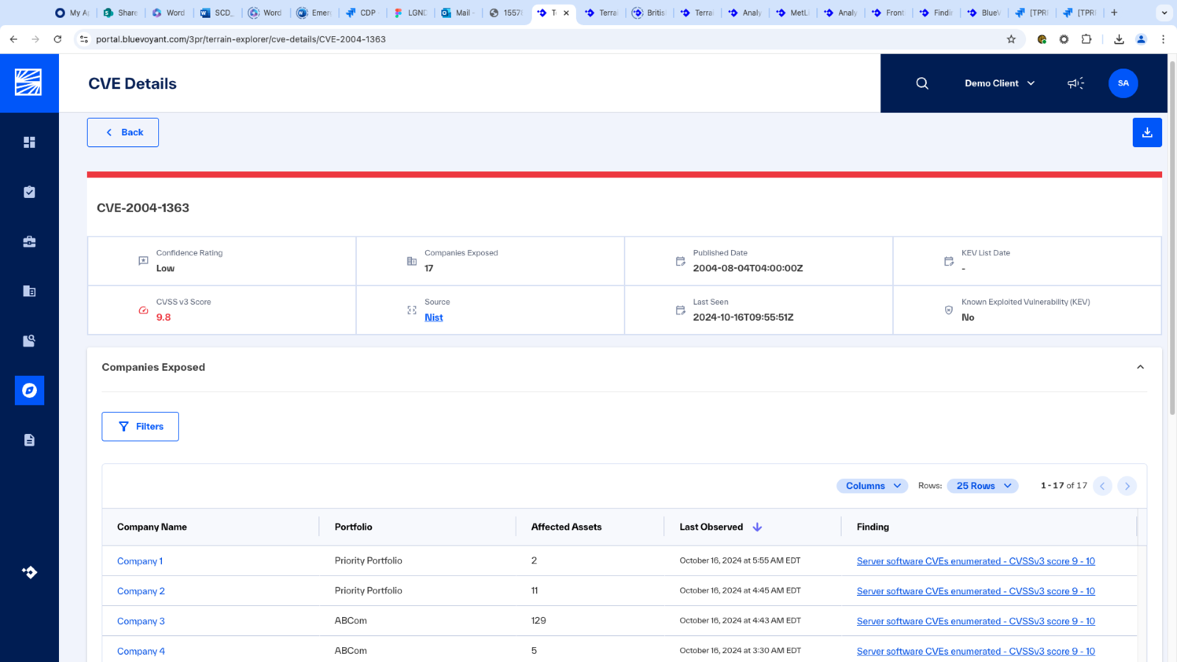Viewport: 1177px width, 662px height.
Task: Select the CVE-2004-1363 heading text
Action: click(x=143, y=208)
